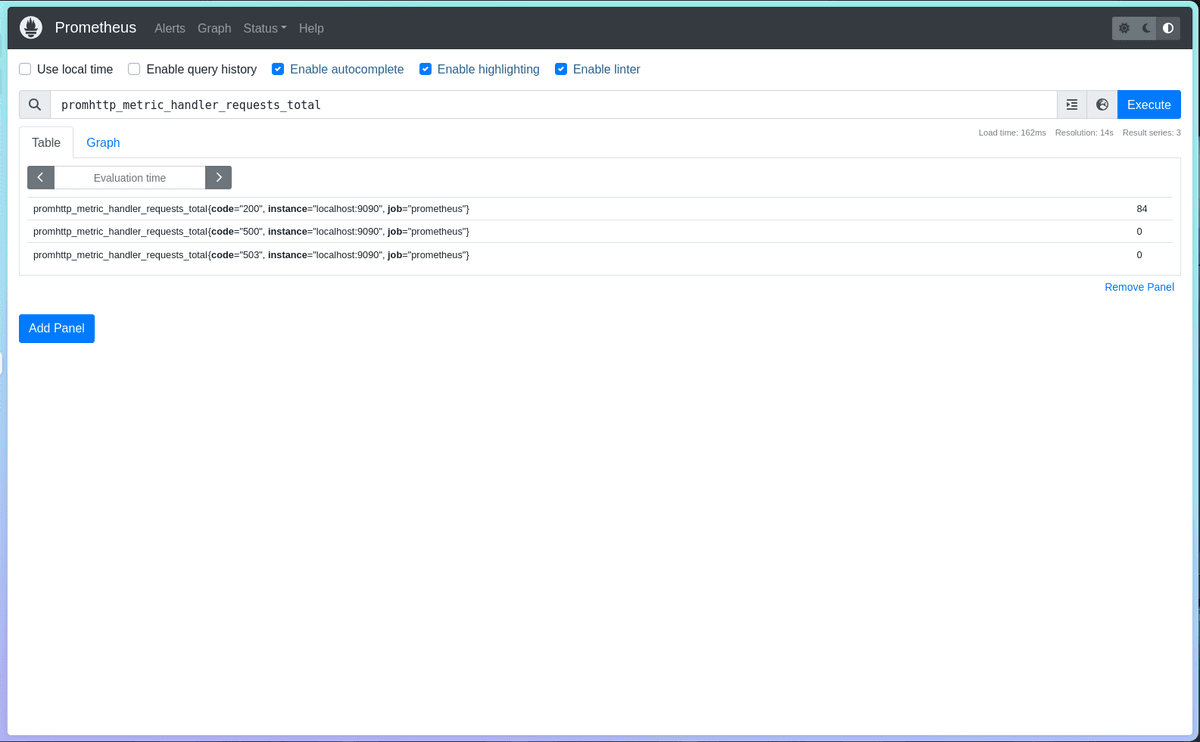Click the Prometheus flame logo icon
1200x742 pixels.
coord(31,28)
